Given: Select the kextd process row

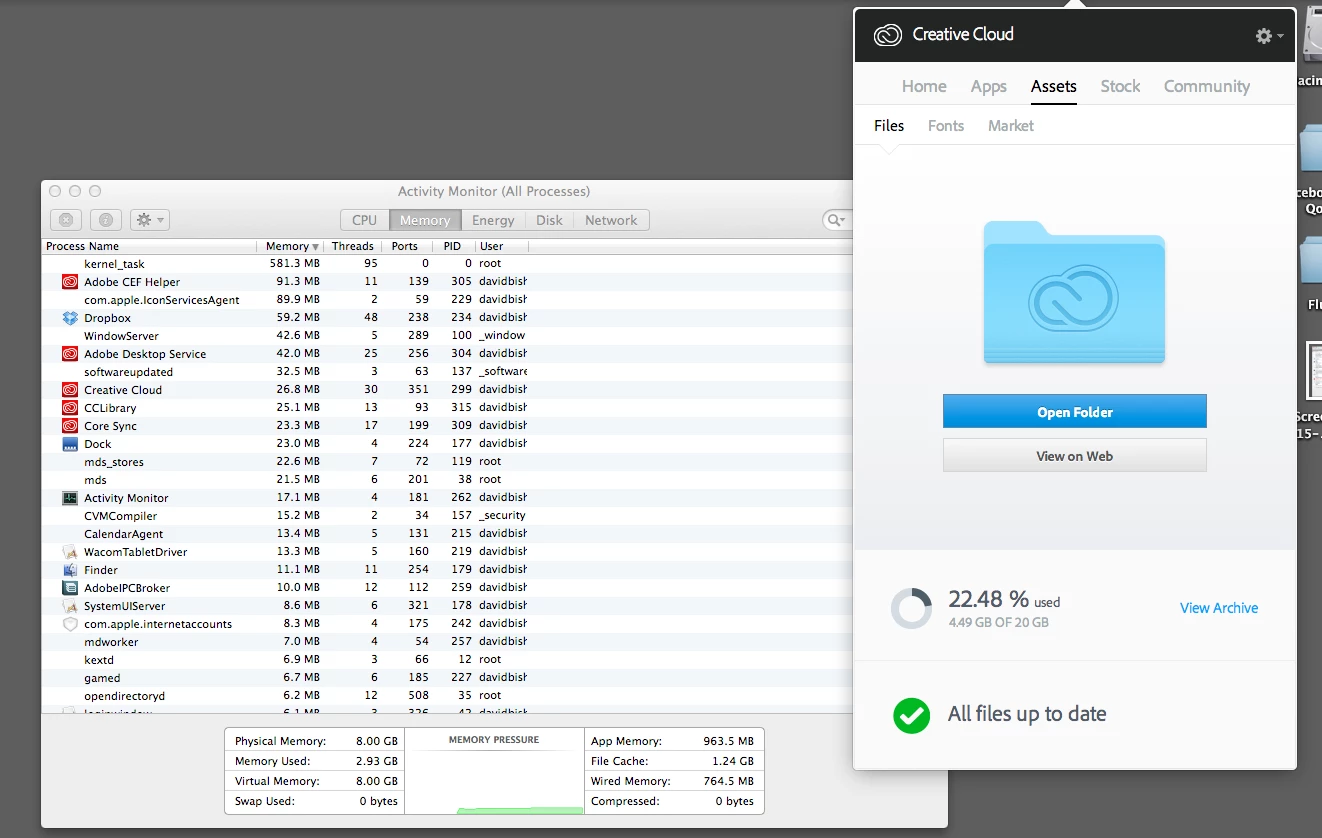Looking at the screenshot, I should pyautogui.click(x=447, y=660).
